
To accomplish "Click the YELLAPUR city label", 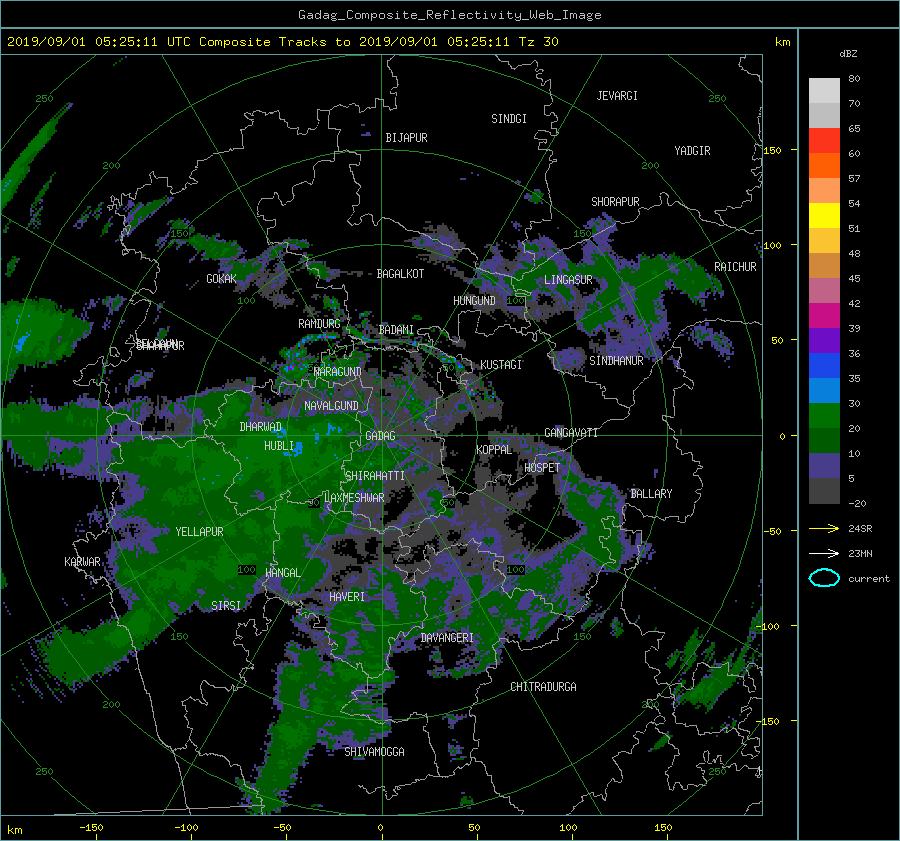I will [x=199, y=532].
